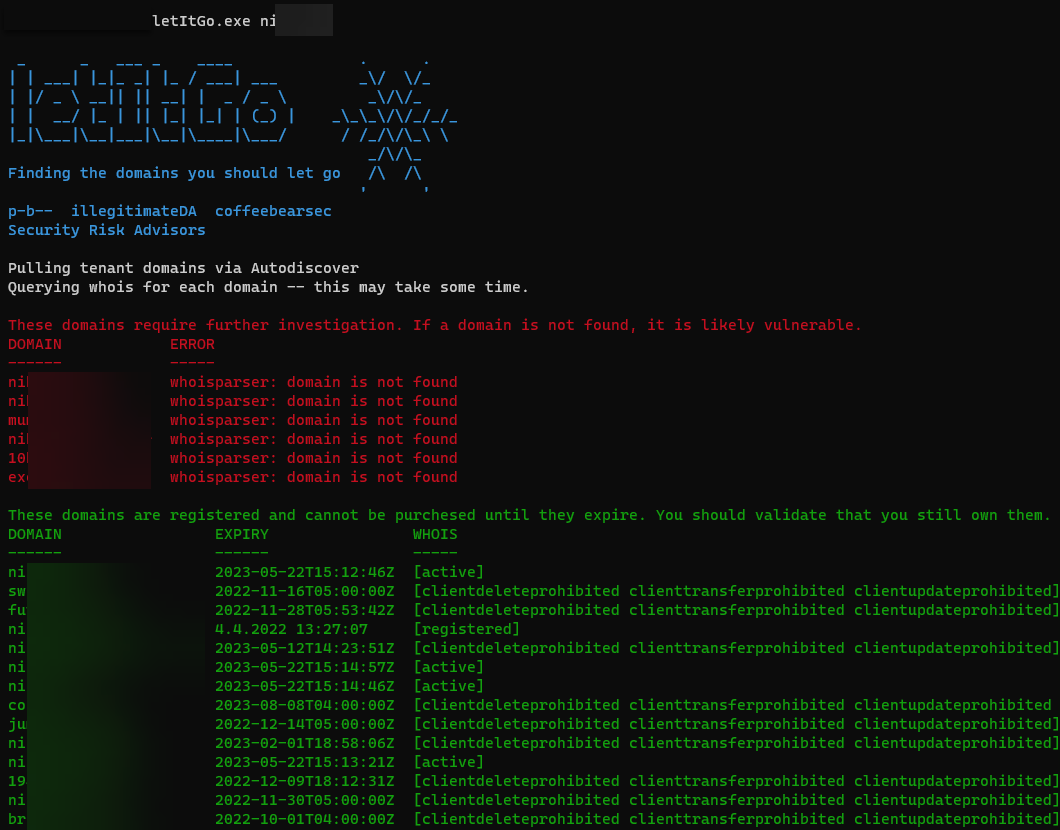Click the red ERROR column header

192,344
